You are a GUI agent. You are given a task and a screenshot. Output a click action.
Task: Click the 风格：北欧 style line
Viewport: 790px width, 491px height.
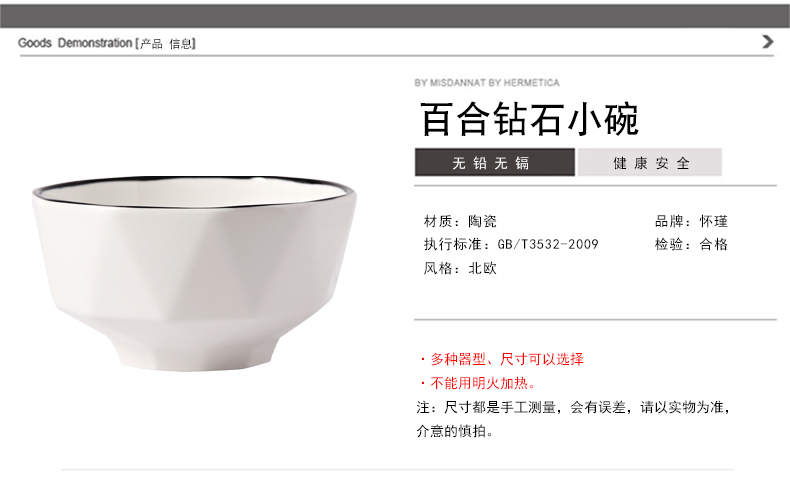click(460, 268)
